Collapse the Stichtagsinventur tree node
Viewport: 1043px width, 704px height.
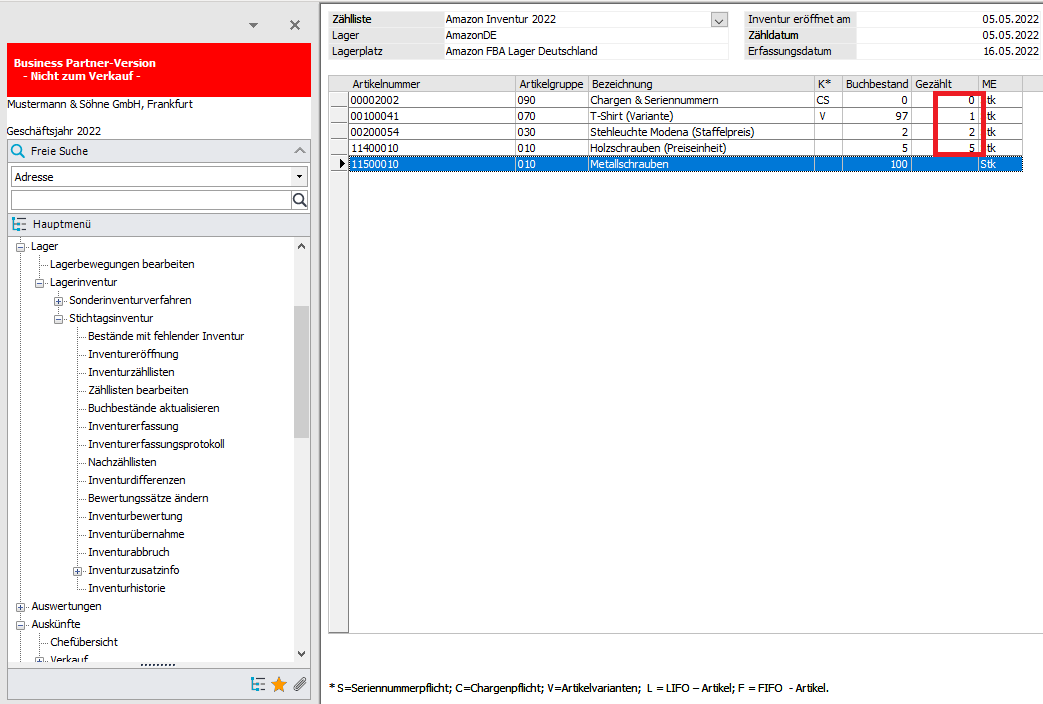coord(59,319)
